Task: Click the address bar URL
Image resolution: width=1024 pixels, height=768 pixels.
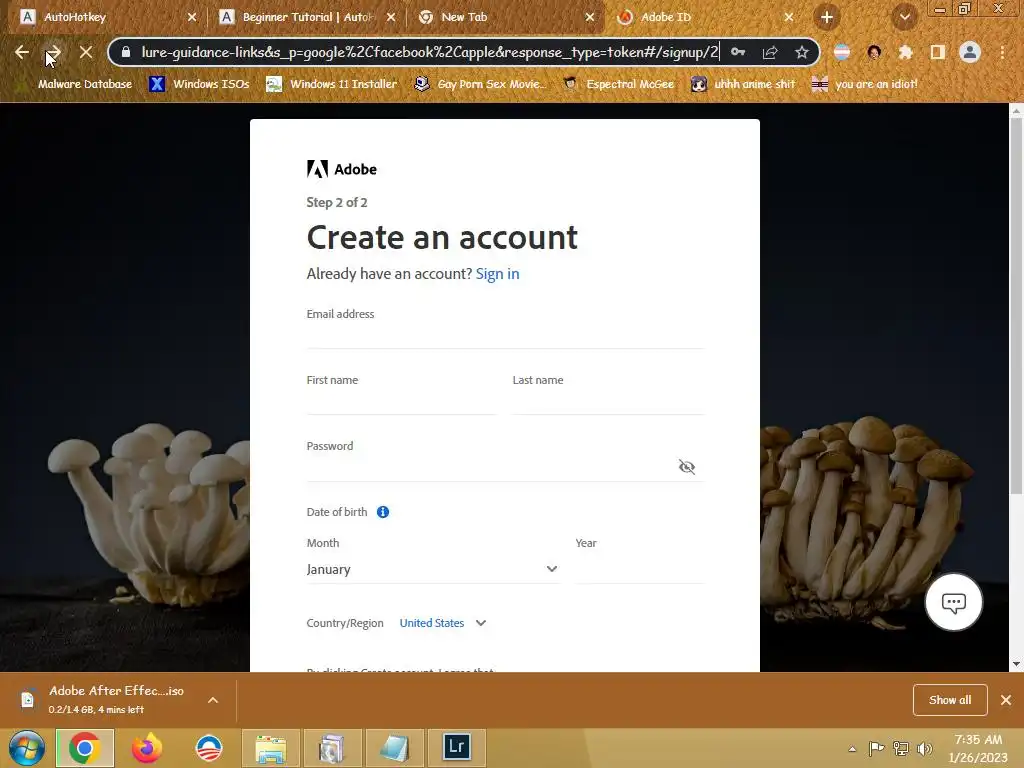Action: 430,52
